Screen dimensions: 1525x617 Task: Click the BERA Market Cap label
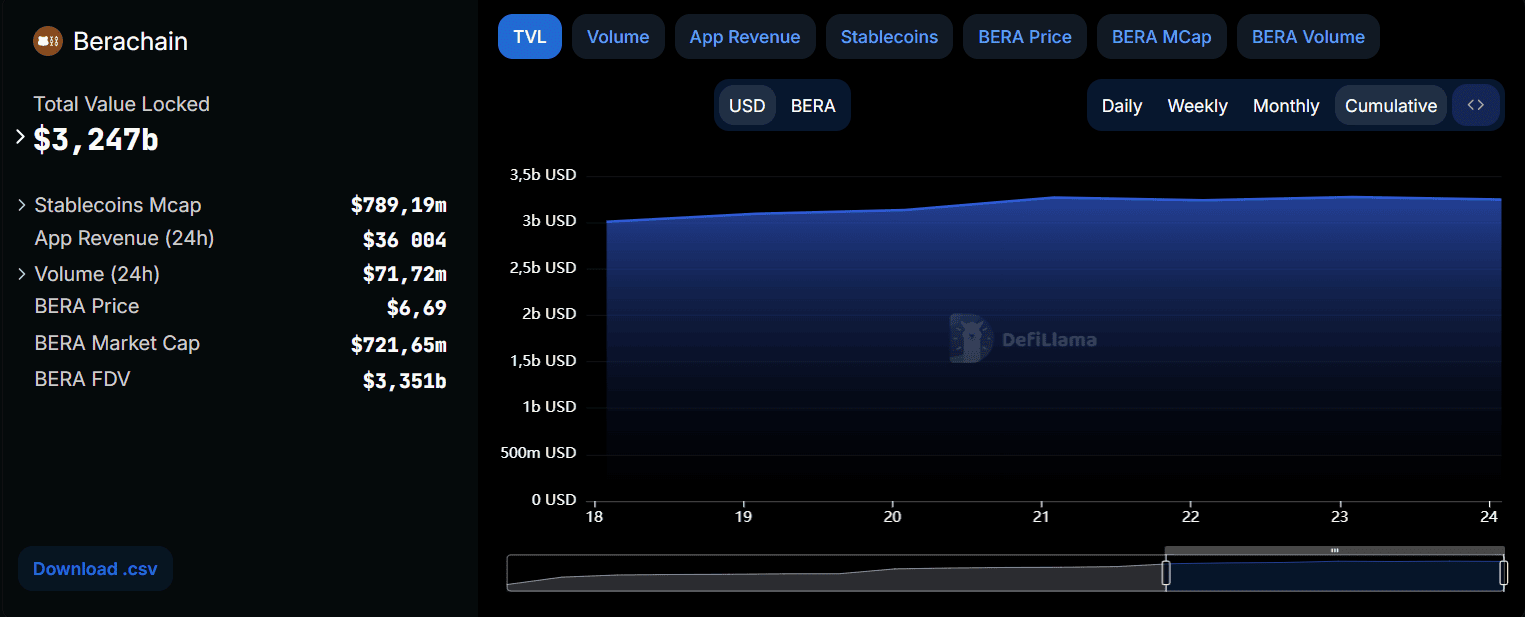pyautogui.click(x=117, y=343)
